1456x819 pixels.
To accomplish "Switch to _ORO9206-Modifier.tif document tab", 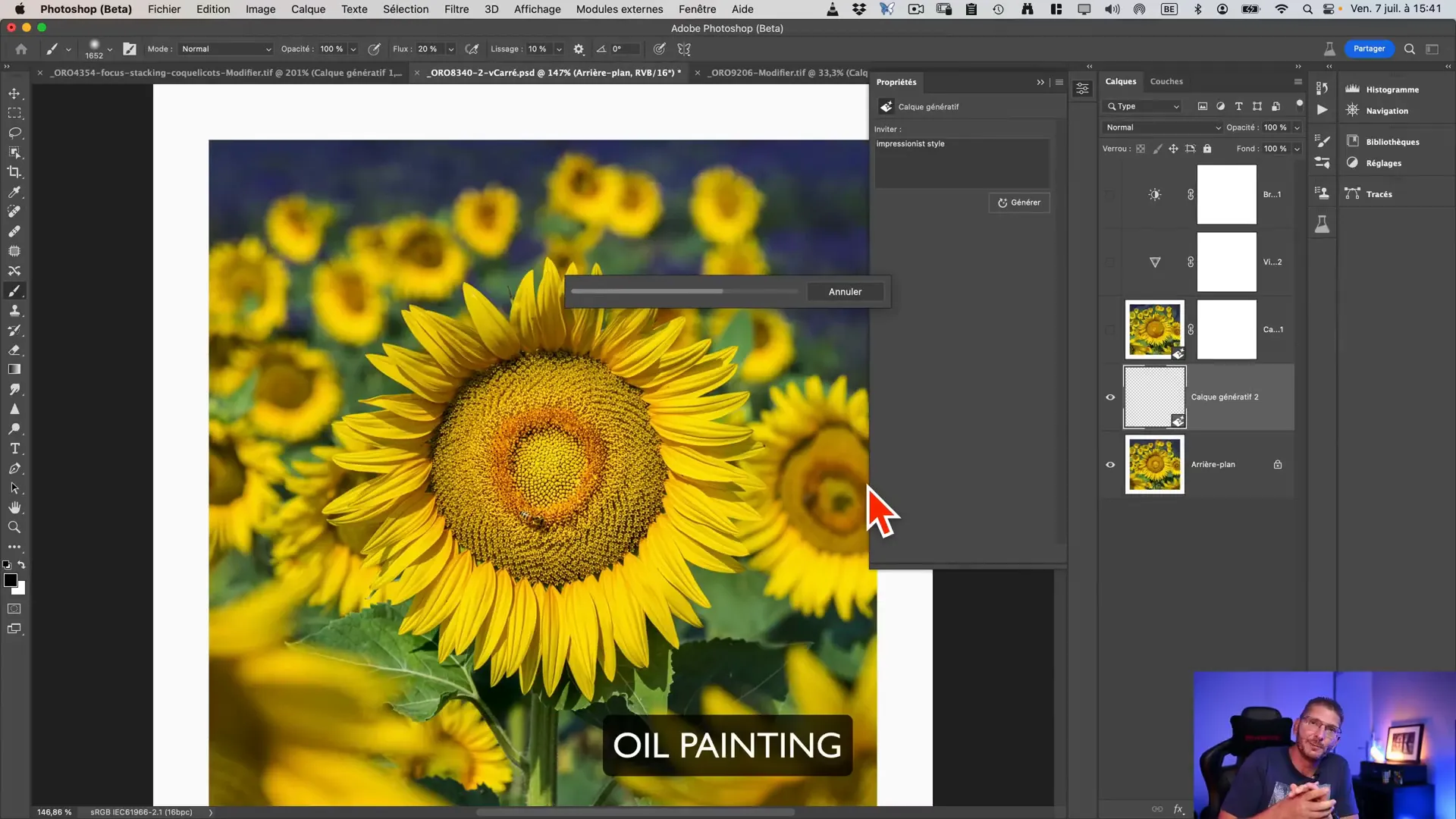I will click(x=789, y=73).
